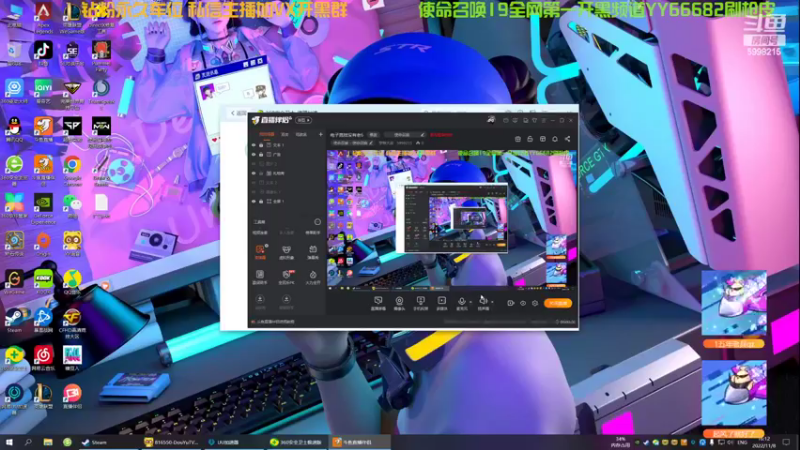
Task: Toggle lock on the second source row
Action: coord(261,155)
